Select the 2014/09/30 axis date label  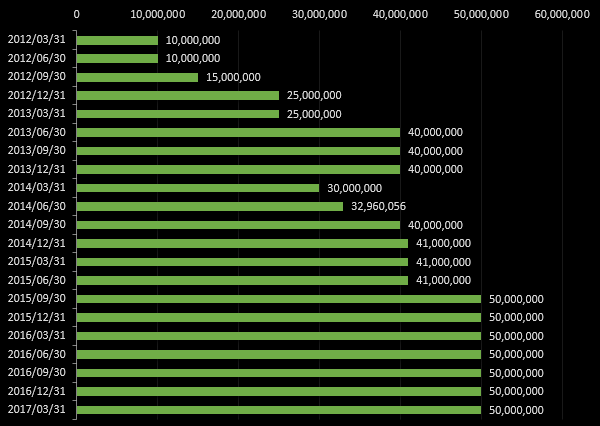tap(36, 225)
